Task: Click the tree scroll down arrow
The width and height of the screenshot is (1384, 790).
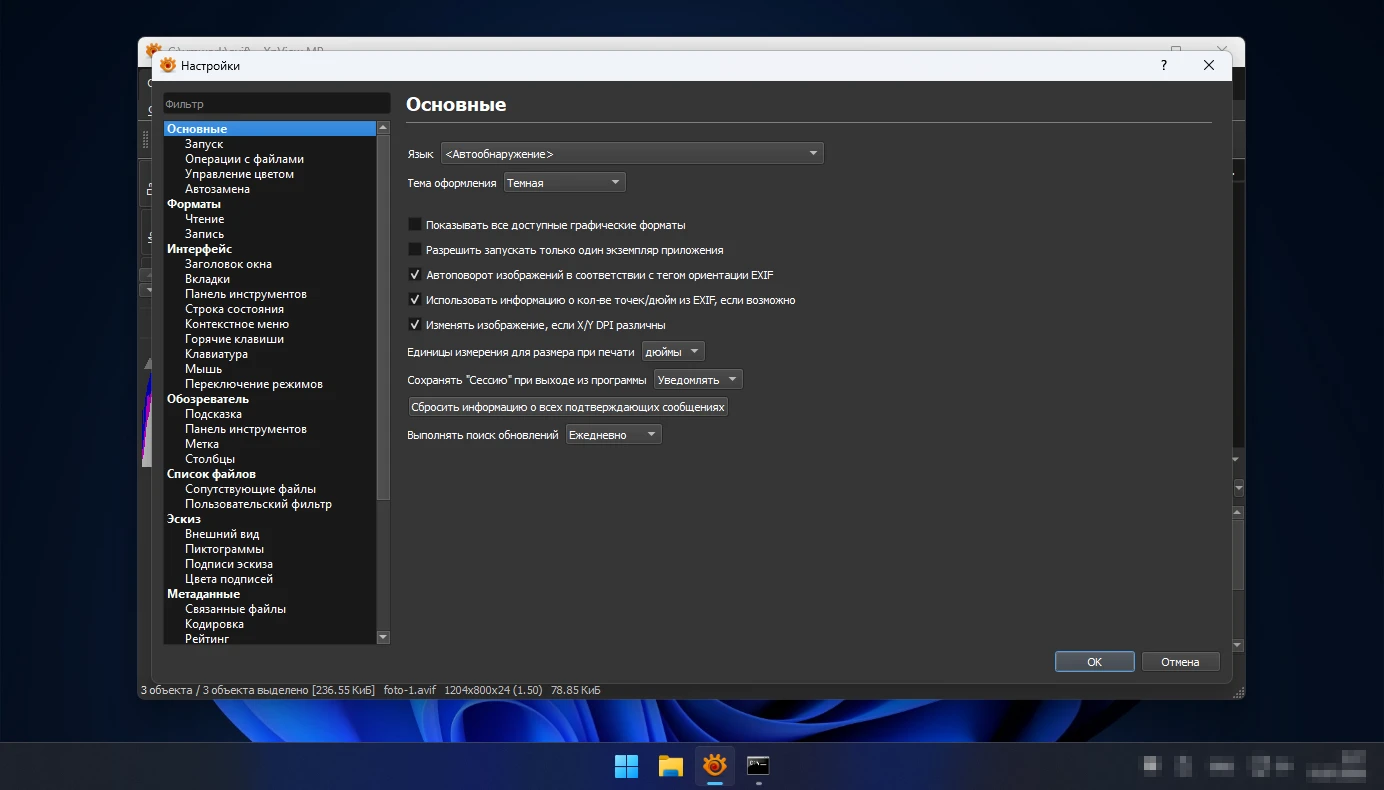Action: (x=383, y=637)
